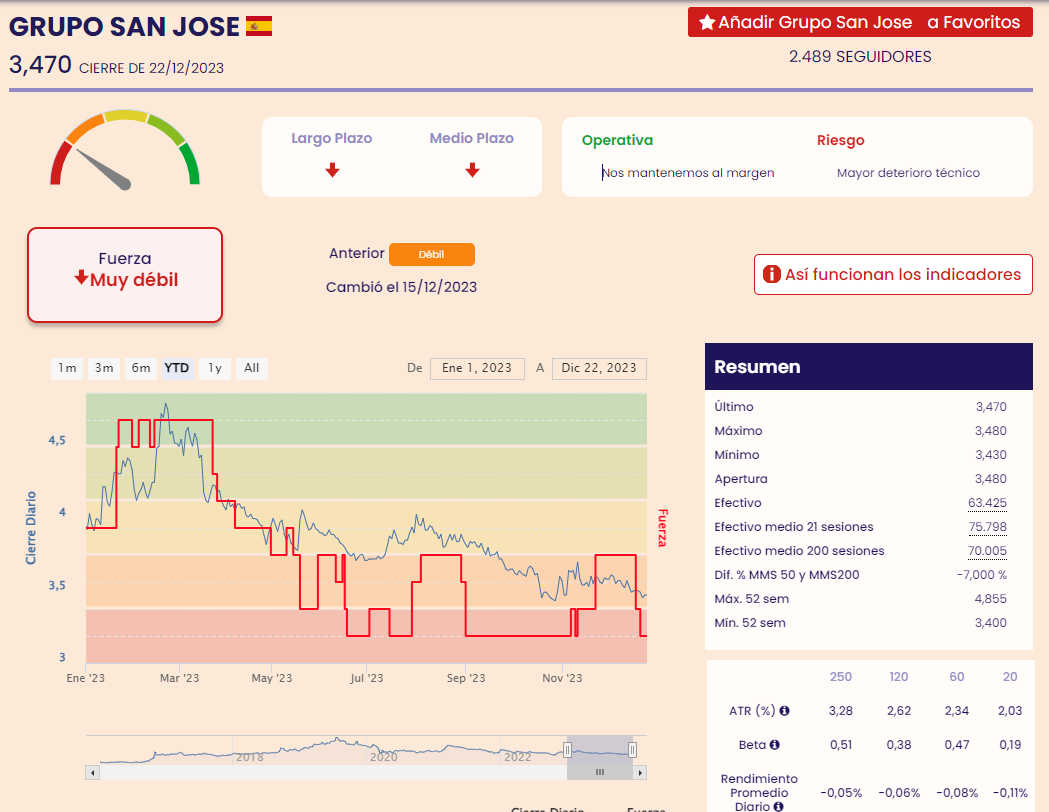
Task: Click the Largo Plazo label
Action: tap(331, 138)
